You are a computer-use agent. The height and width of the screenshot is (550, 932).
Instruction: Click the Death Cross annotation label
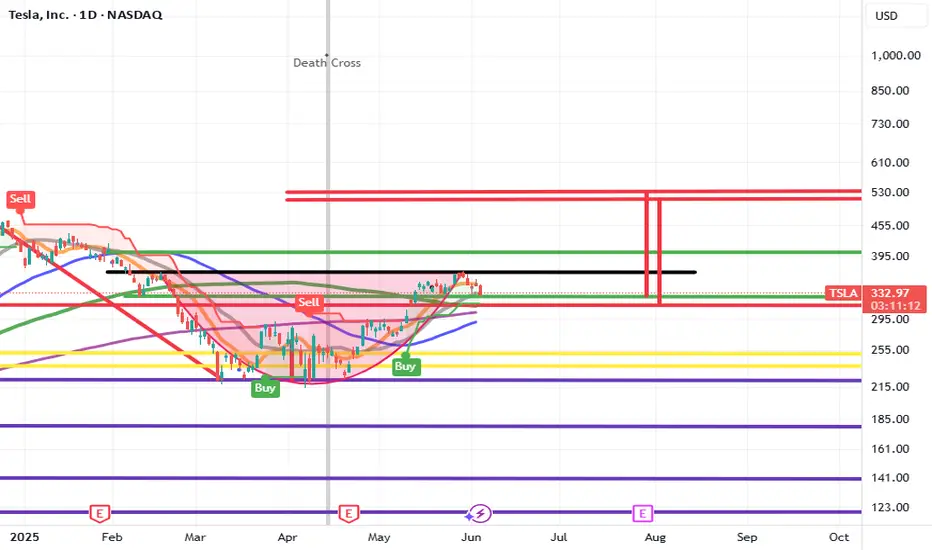327,62
